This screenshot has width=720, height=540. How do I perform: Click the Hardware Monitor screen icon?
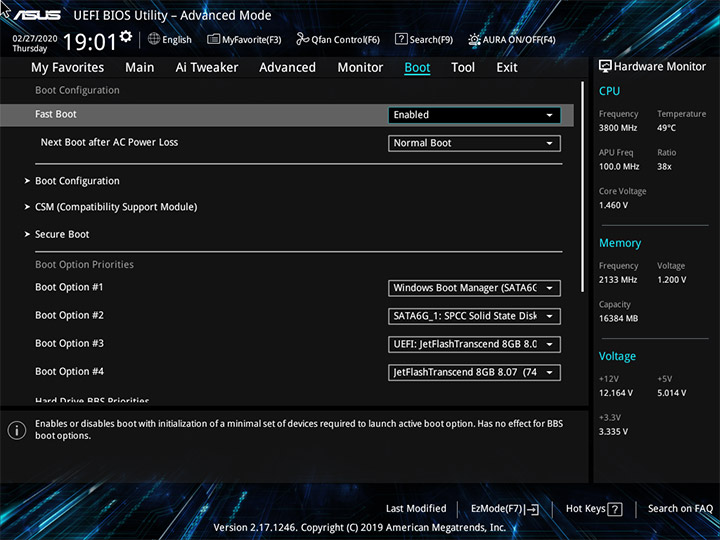(605, 66)
